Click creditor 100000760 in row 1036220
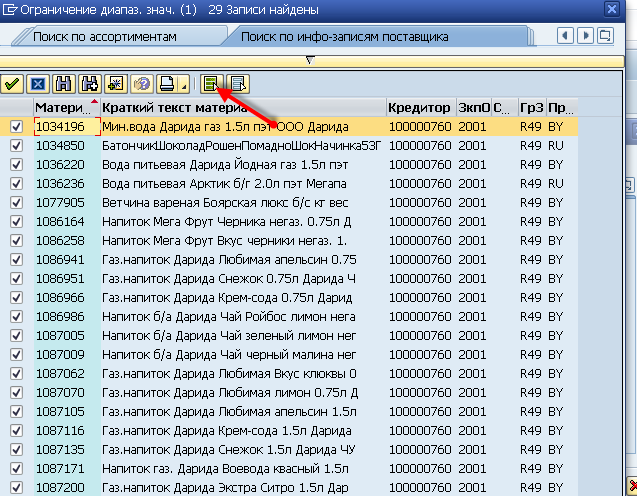637x496 pixels. click(420, 165)
